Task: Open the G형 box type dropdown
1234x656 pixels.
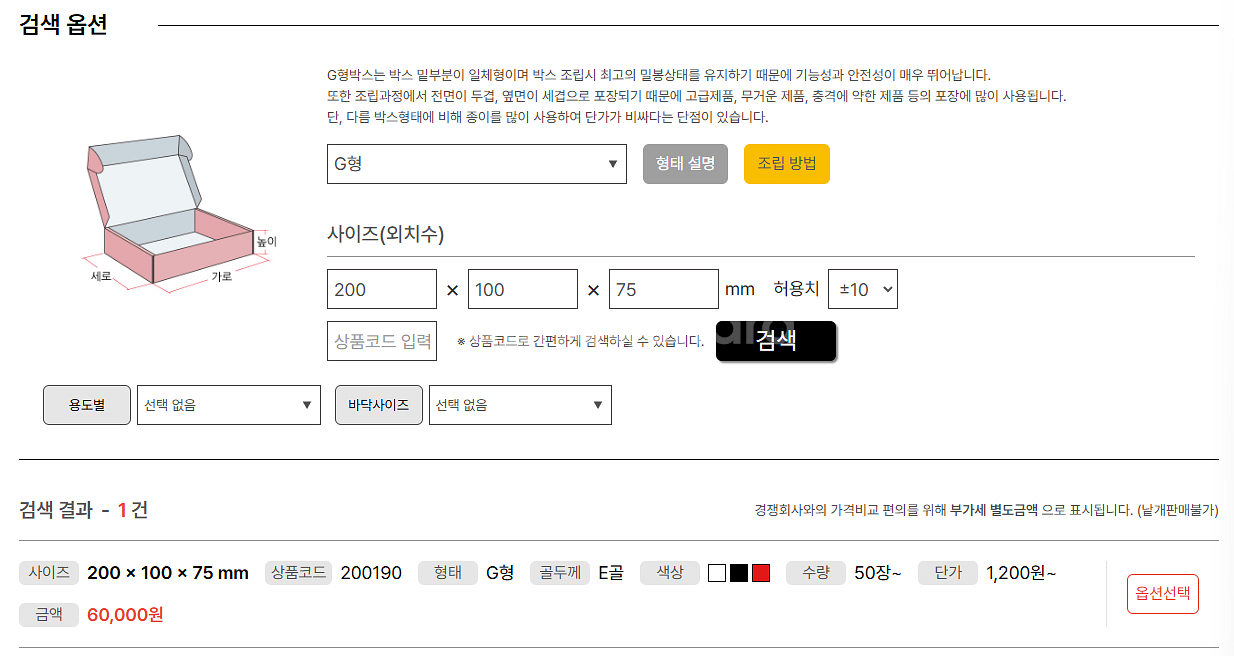Action: tap(477, 164)
